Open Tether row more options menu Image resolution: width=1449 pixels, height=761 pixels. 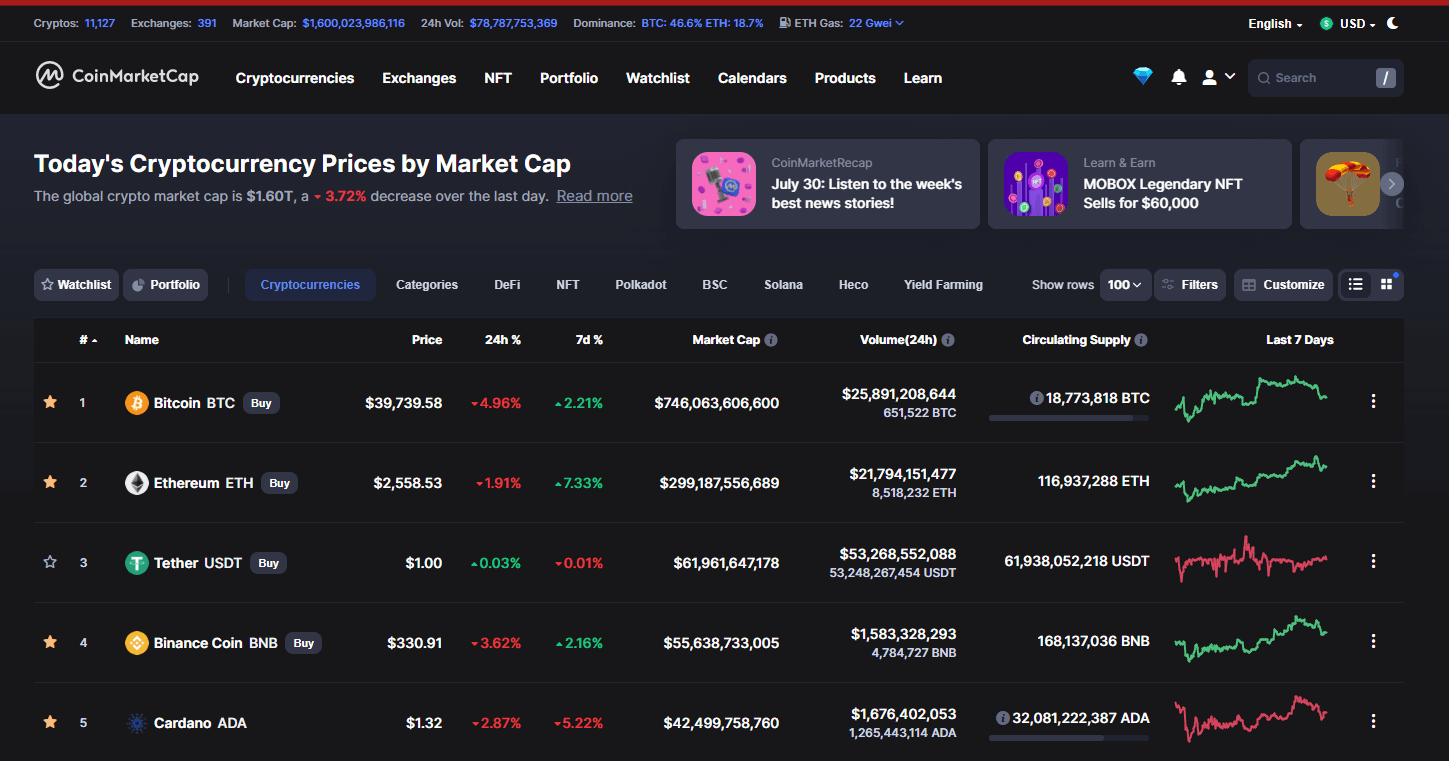tap(1373, 561)
